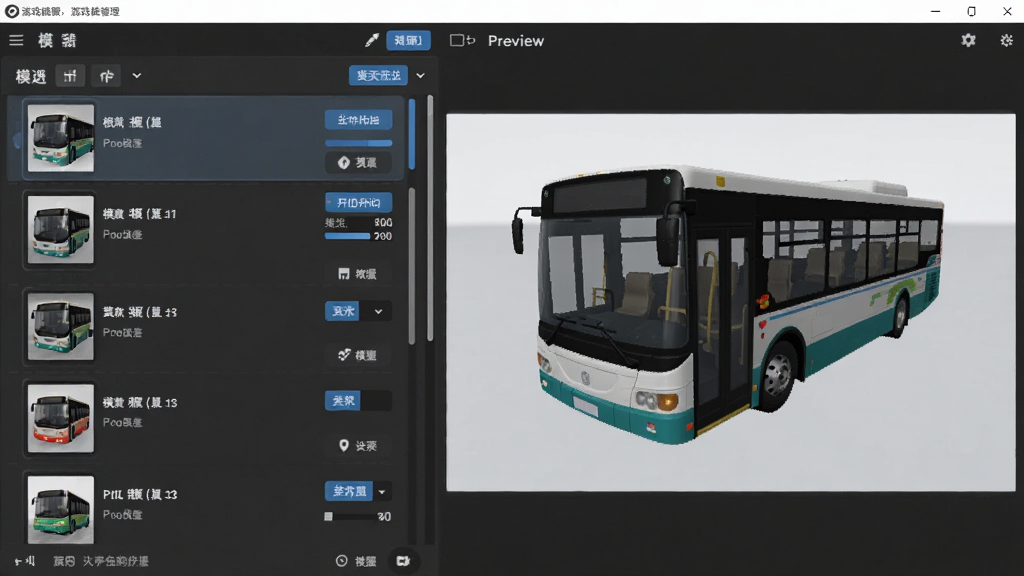Adjust the slider showing 200 in the row ending 31
1024x576 pixels.
(x=348, y=236)
